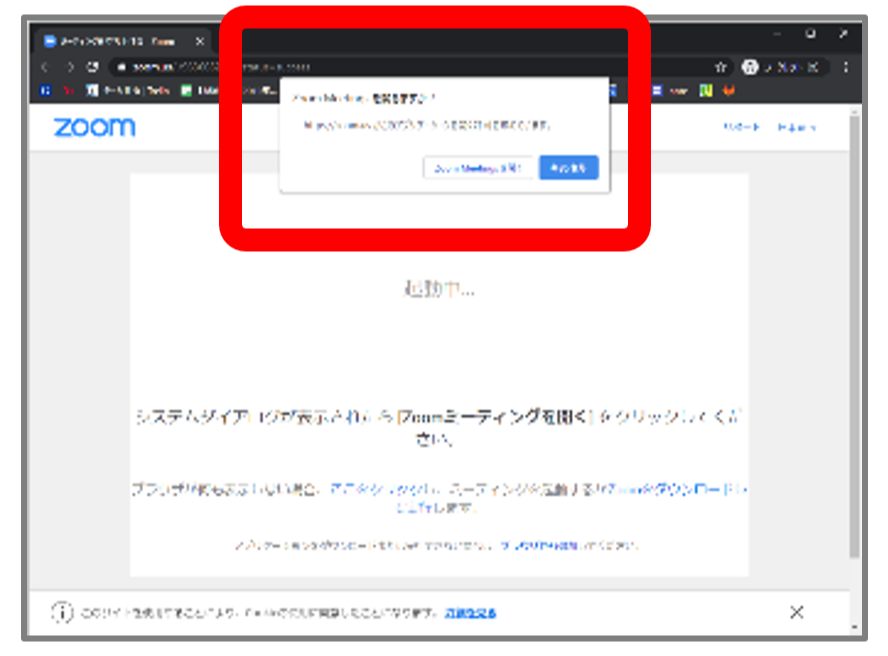Click the page's vertical scrollbar thumb
Image resolution: width=888 pixels, height=656 pixels.
click(855, 336)
